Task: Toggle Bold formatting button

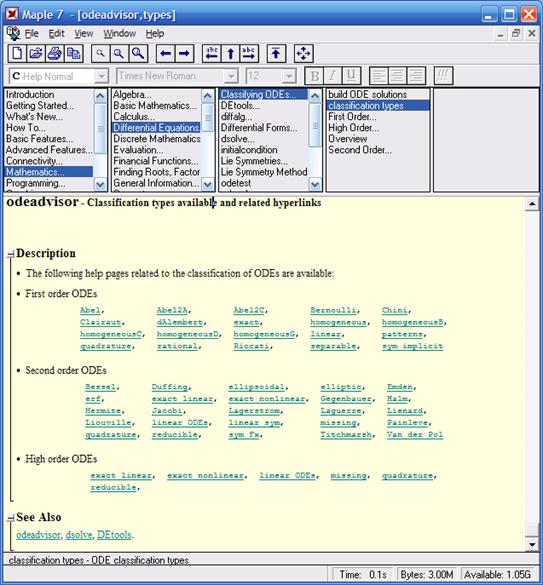Action: 315,76
